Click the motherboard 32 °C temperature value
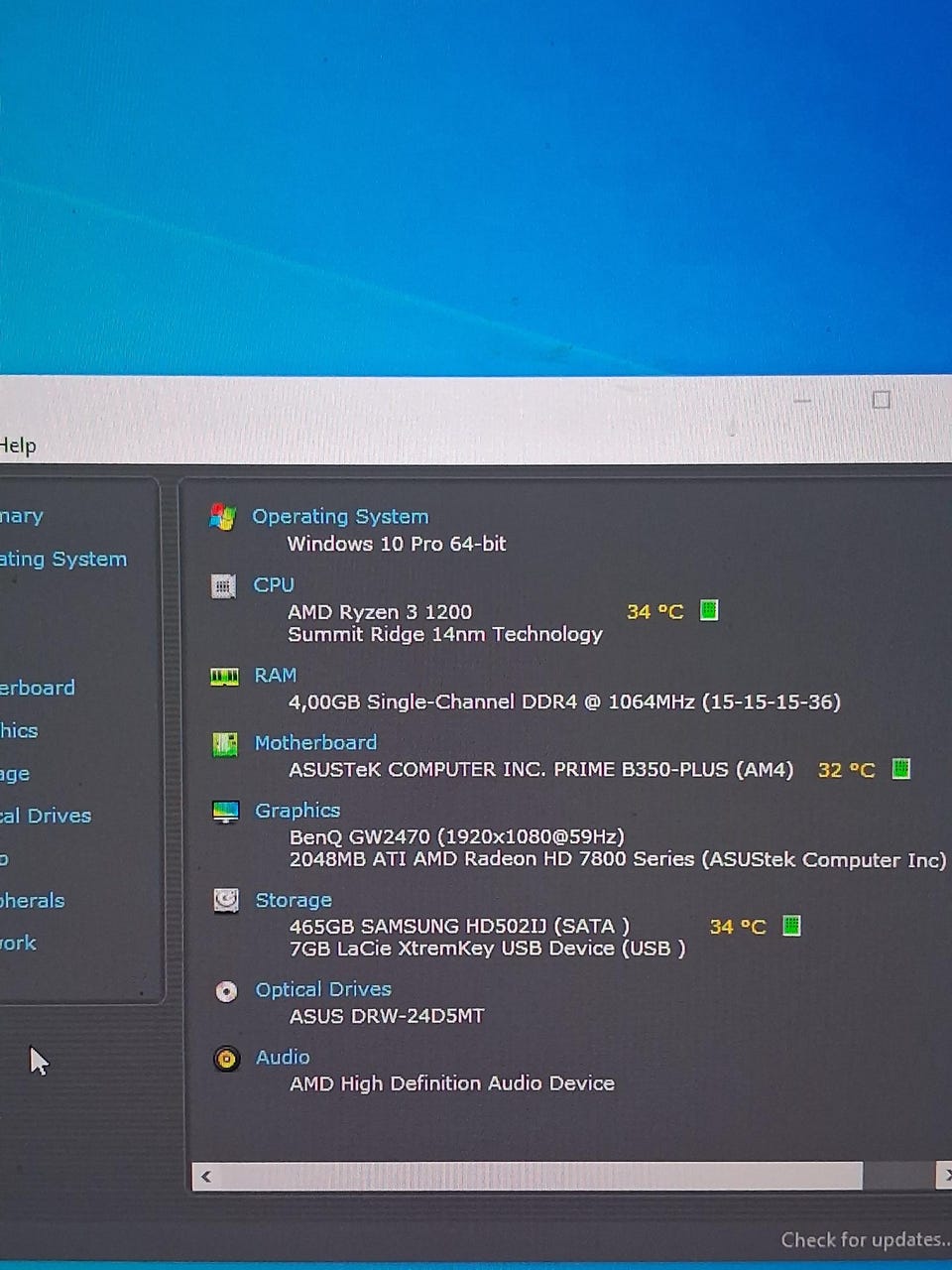The height and width of the screenshot is (1270, 952). point(847,770)
